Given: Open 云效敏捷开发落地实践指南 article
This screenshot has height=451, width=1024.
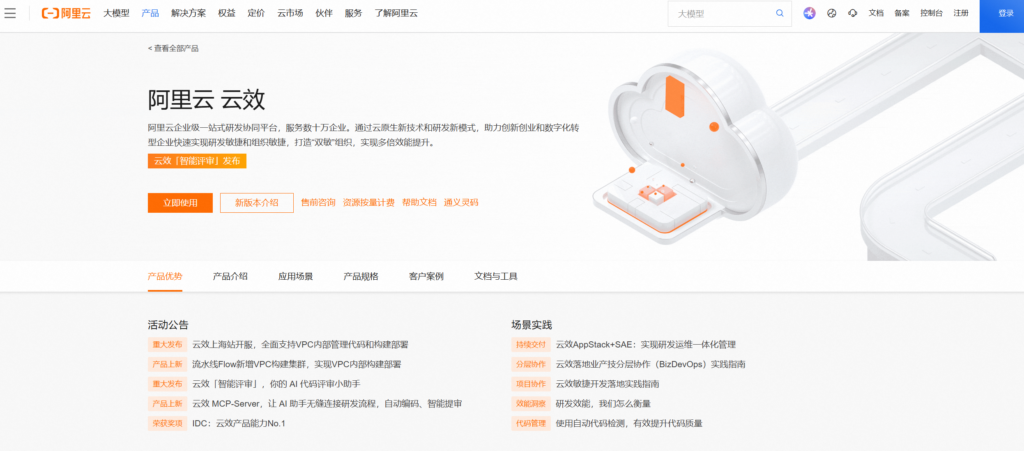Looking at the screenshot, I should pyautogui.click(x=607, y=384).
